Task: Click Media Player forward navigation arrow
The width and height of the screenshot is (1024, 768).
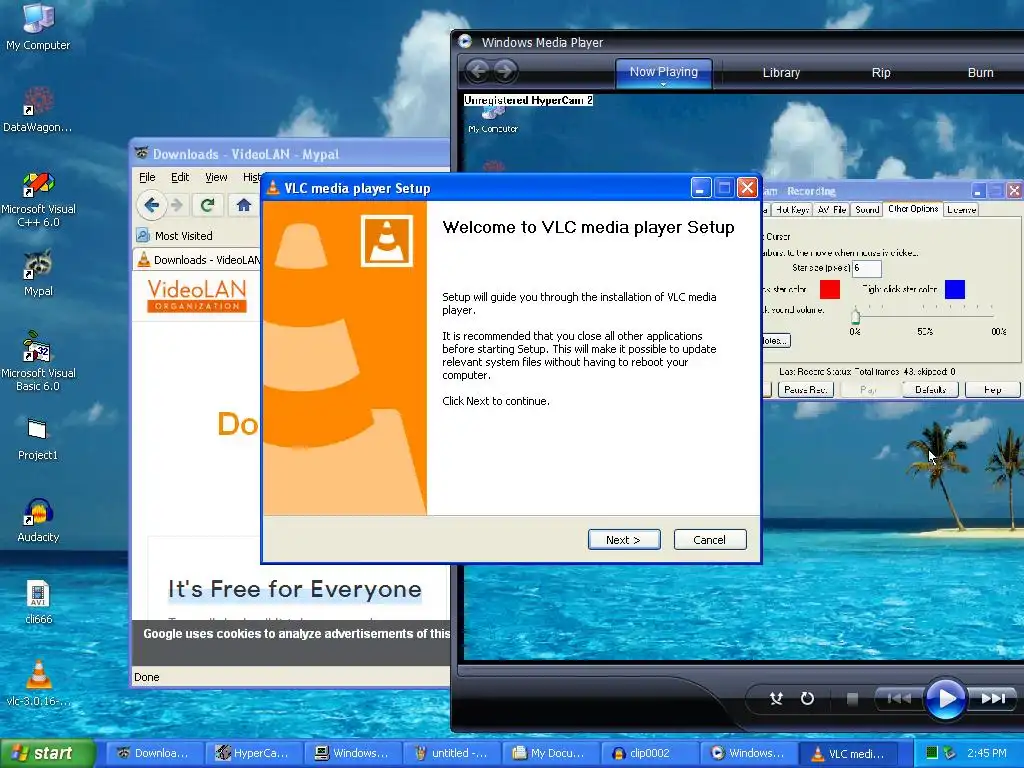Action: (505, 71)
